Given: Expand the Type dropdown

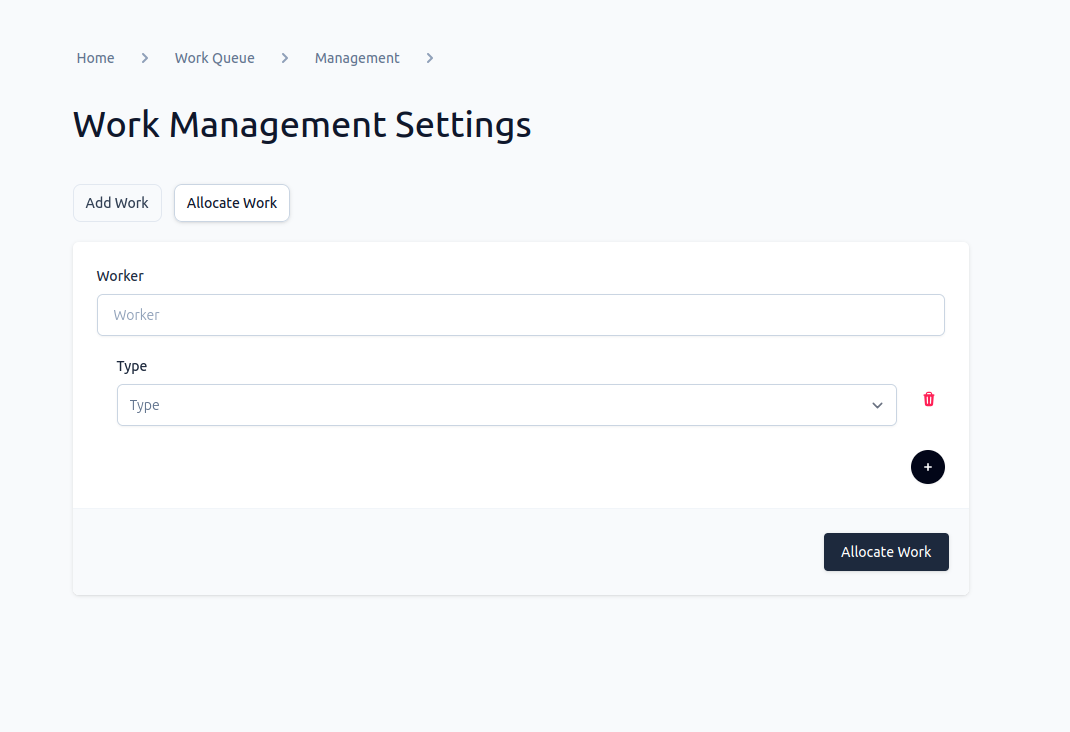Looking at the screenshot, I should pos(506,405).
